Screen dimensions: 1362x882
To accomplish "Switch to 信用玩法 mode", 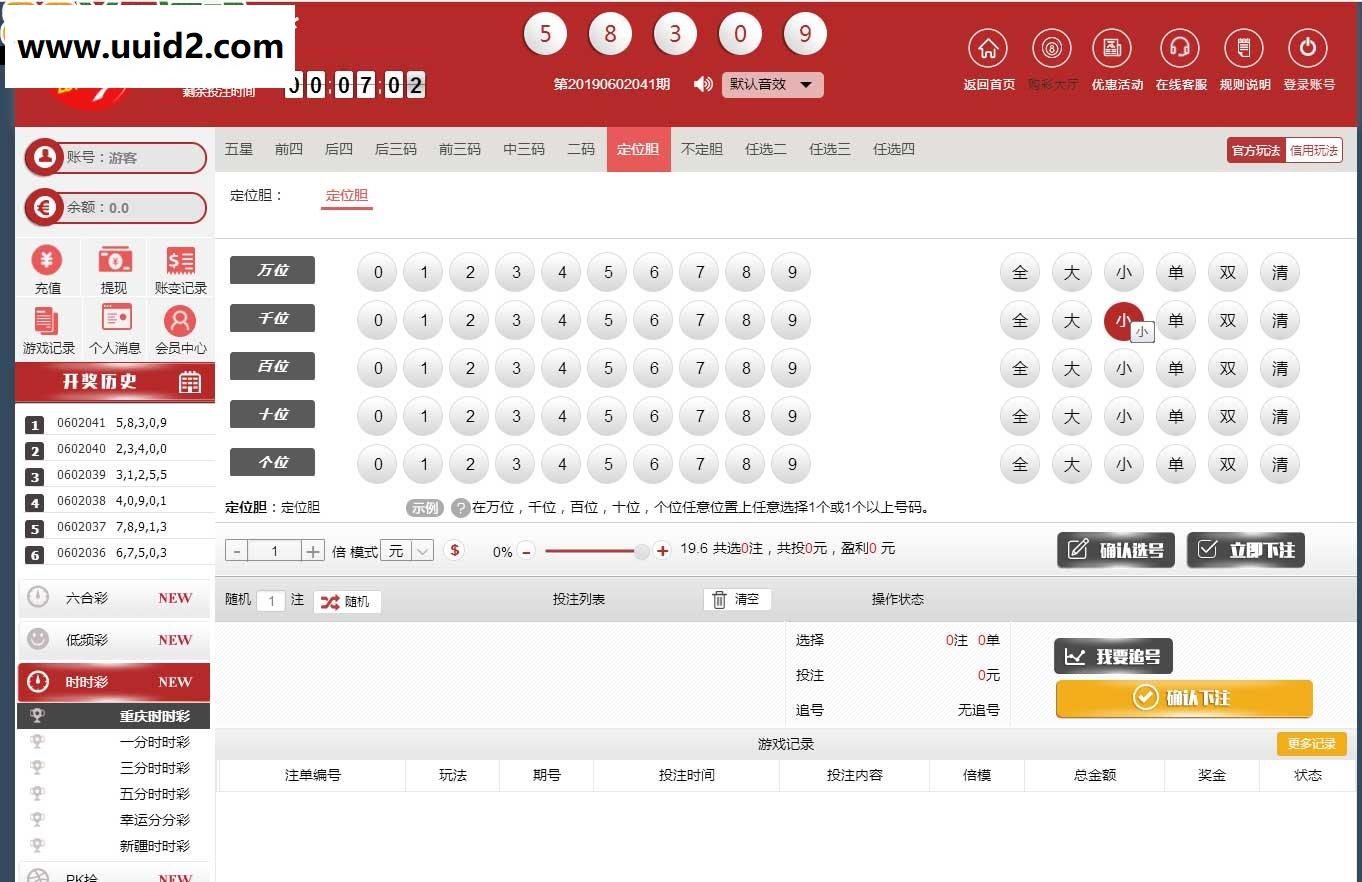I will (1315, 149).
